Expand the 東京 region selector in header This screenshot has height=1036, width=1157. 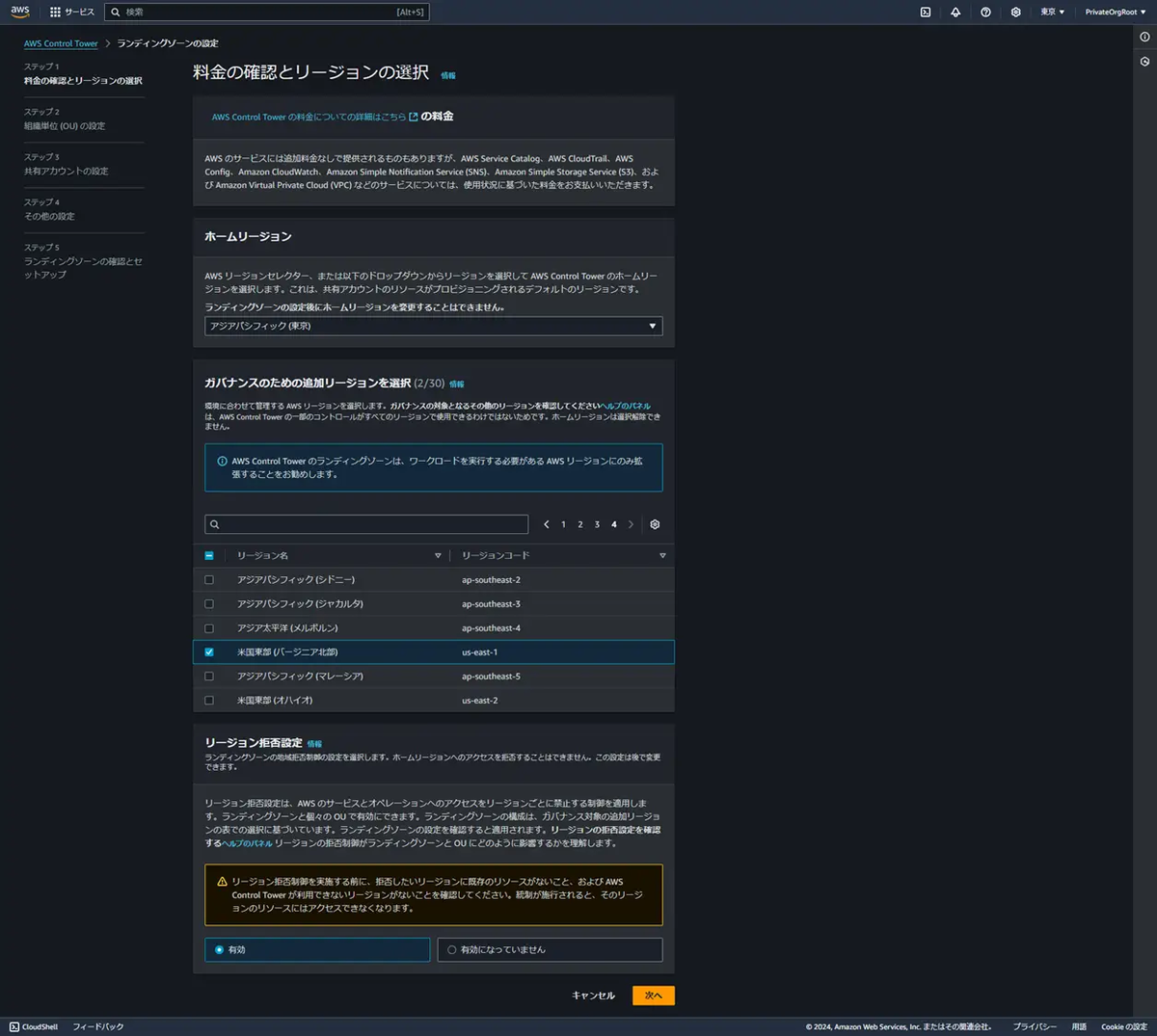click(1053, 12)
